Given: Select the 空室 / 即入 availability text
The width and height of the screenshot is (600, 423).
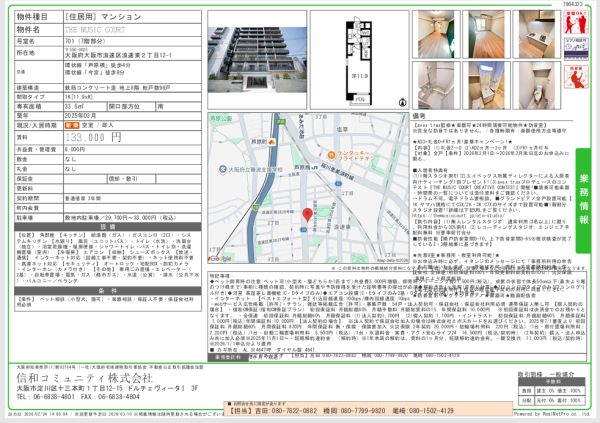Looking at the screenshot, I should click(98, 125).
